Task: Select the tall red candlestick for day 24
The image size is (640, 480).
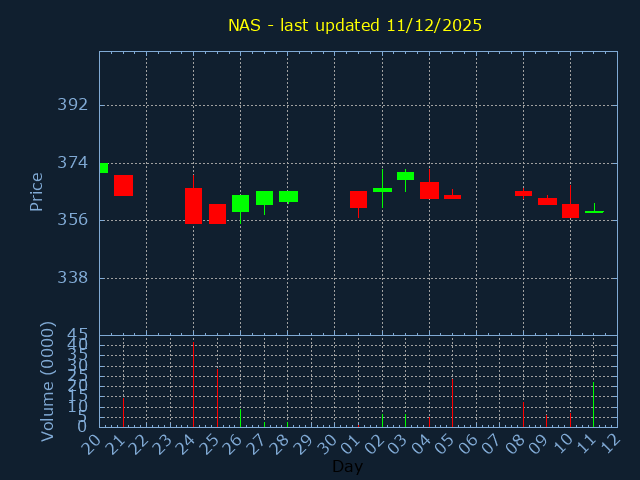Action: (x=193, y=206)
